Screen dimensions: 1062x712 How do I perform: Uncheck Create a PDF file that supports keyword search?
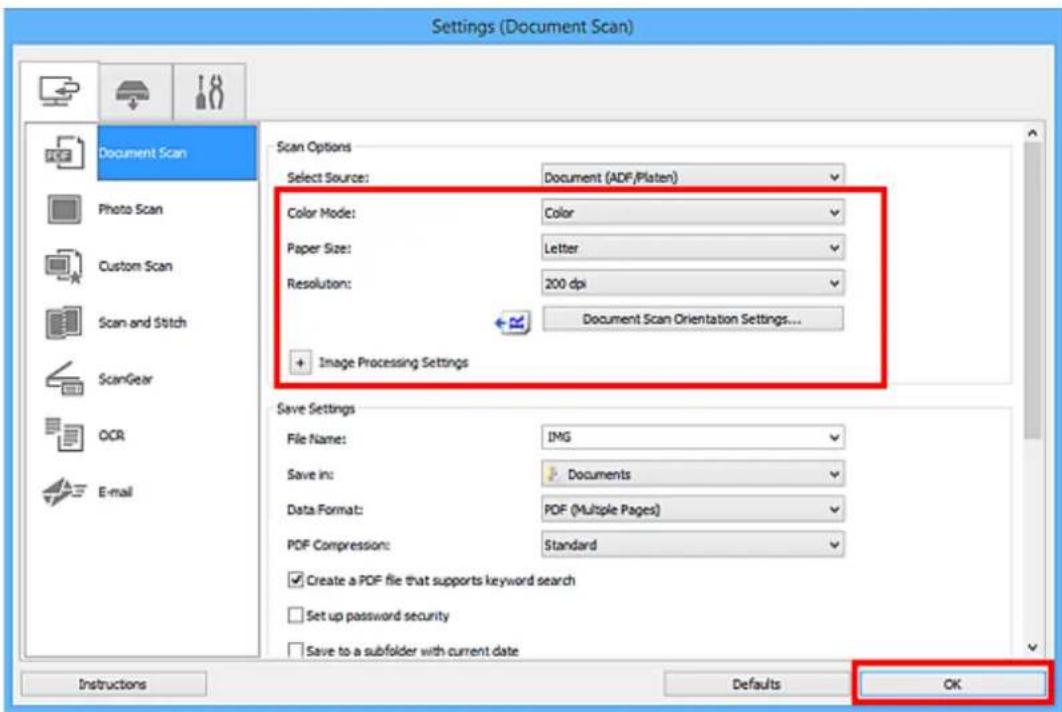[295, 580]
